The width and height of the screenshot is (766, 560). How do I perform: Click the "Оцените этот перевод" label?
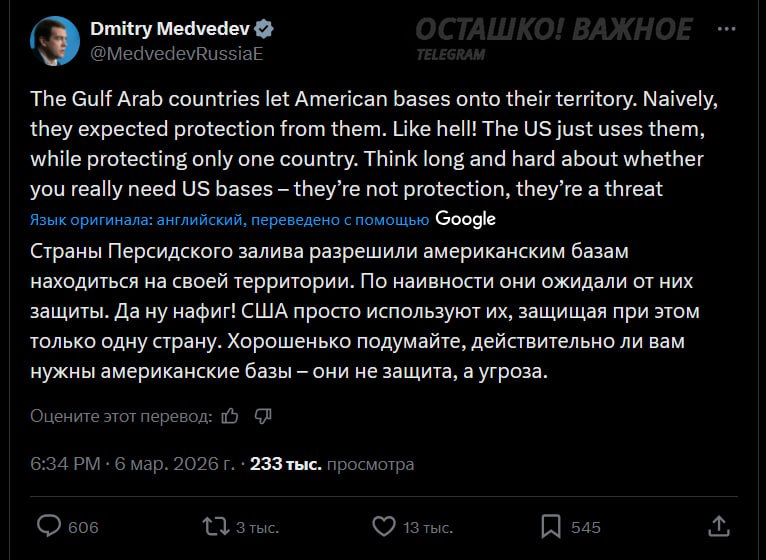(x=121, y=415)
